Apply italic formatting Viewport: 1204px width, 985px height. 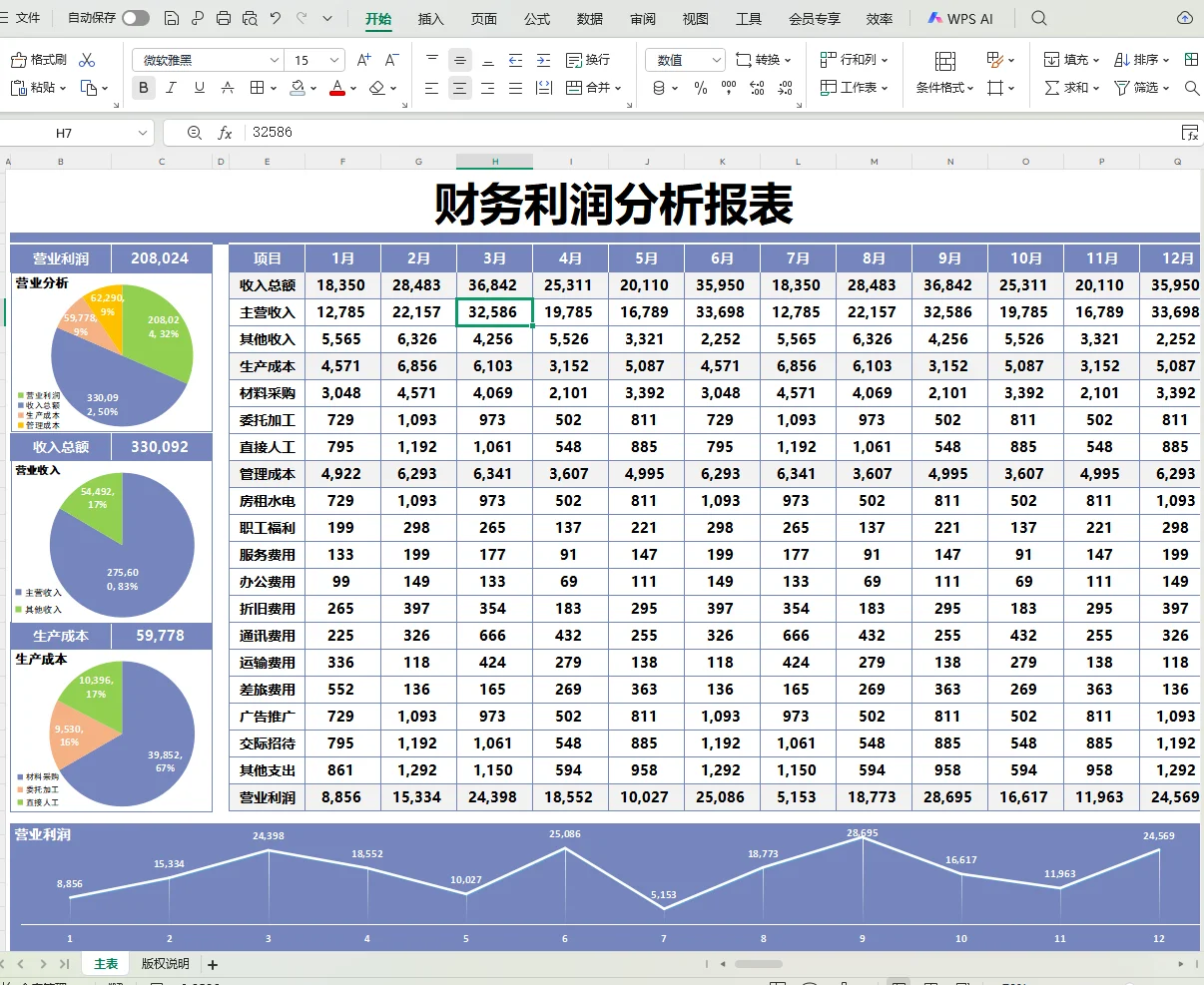pos(172,88)
